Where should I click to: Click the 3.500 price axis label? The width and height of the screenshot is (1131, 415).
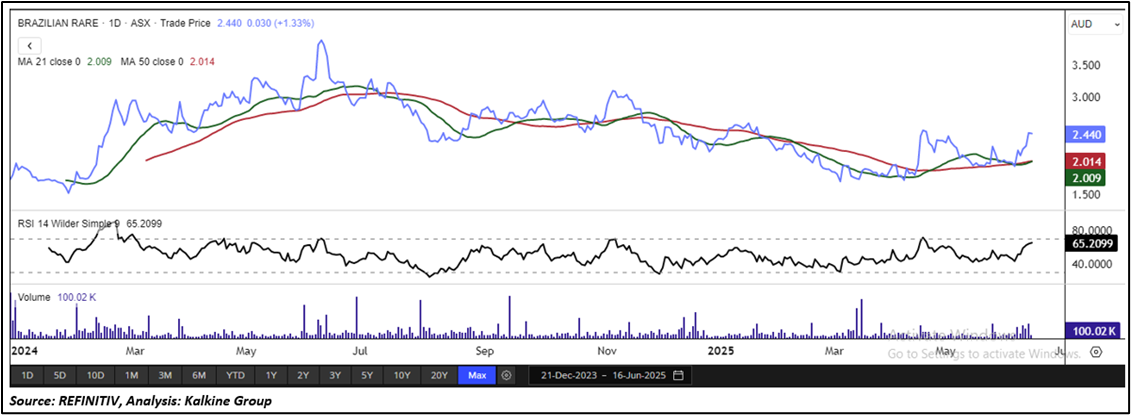coord(1086,65)
